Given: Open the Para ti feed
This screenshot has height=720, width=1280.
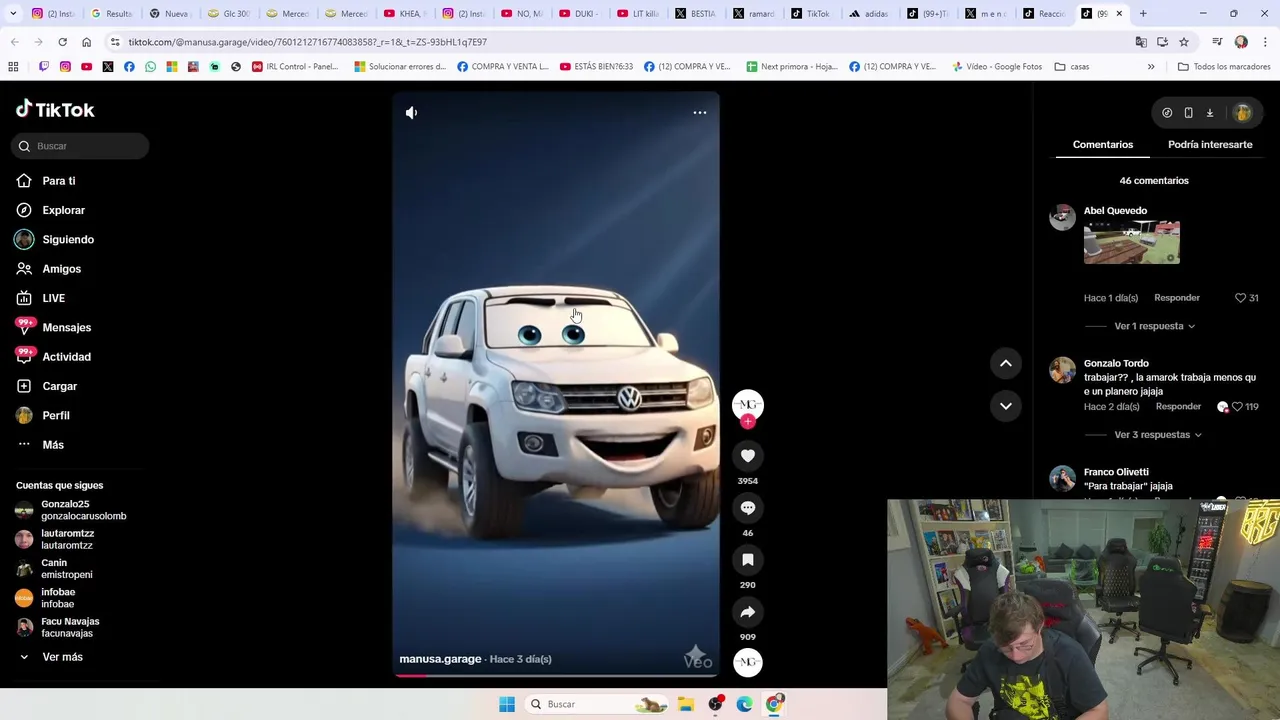Looking at the screenshot, I should pyautogui.click(x=59, y=181).
